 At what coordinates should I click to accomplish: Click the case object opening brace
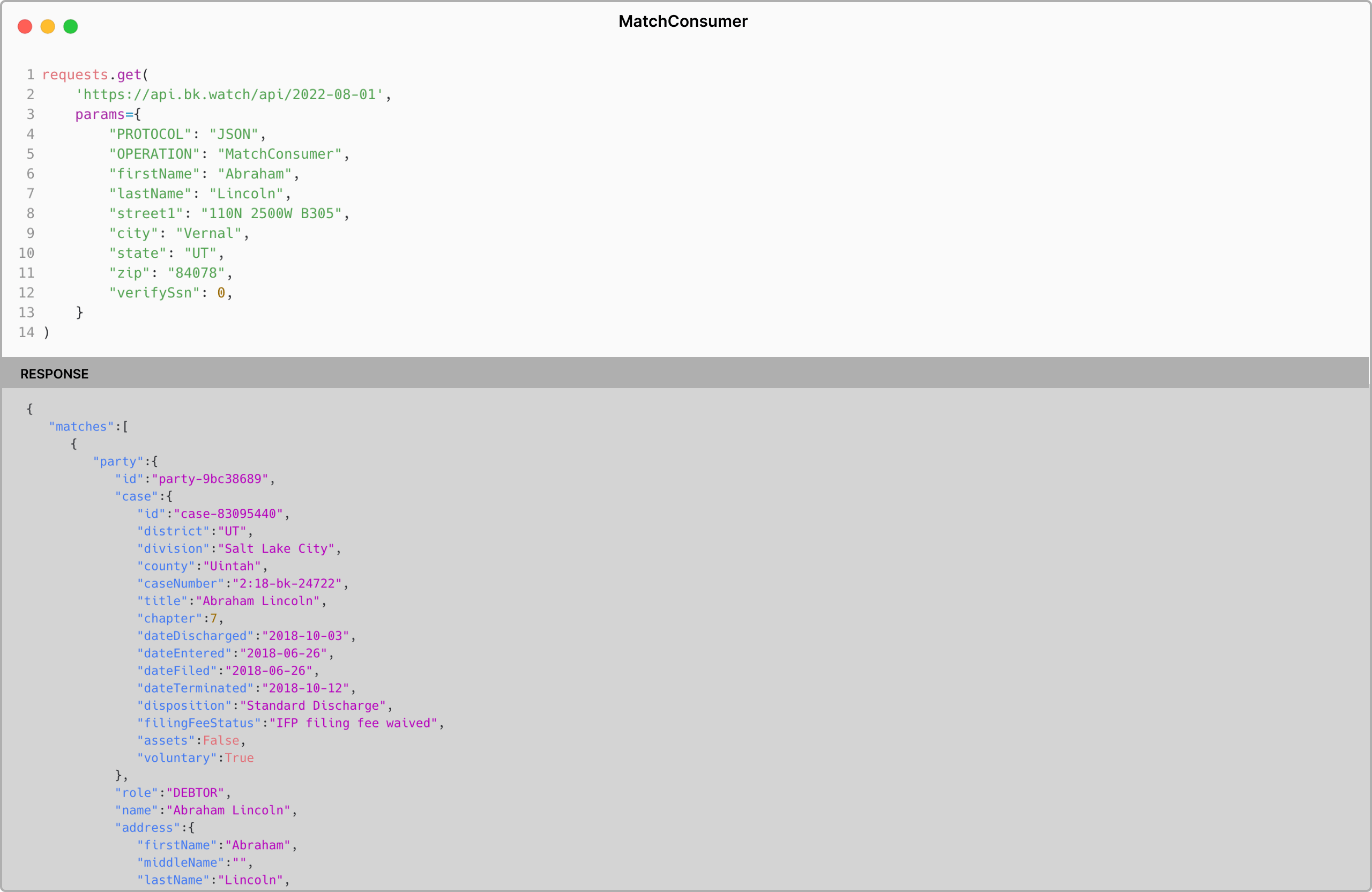pos(170,496)
